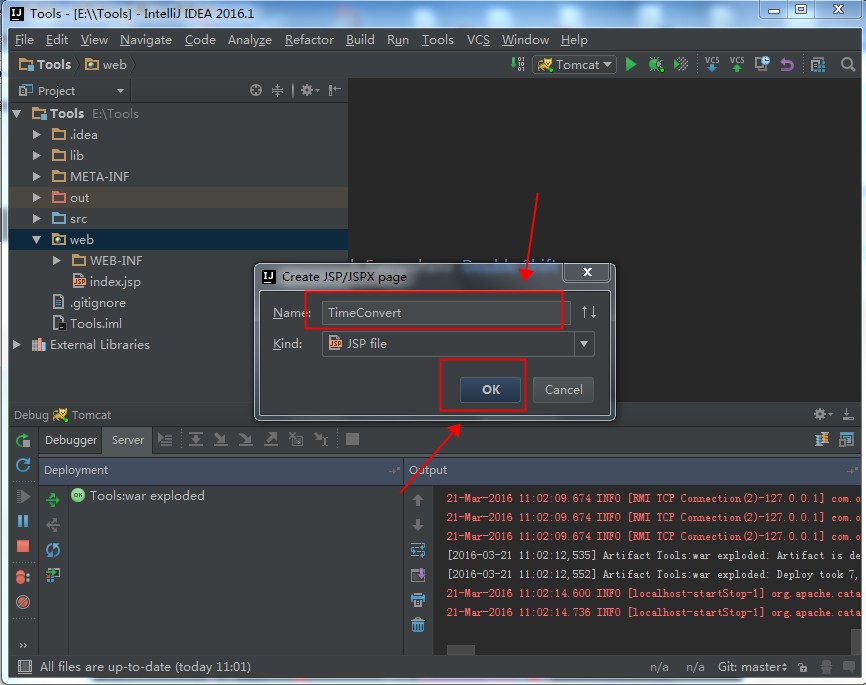Collapse all in Project panel
This screenshot has width=866, height=685.
[x=277, y=90]
